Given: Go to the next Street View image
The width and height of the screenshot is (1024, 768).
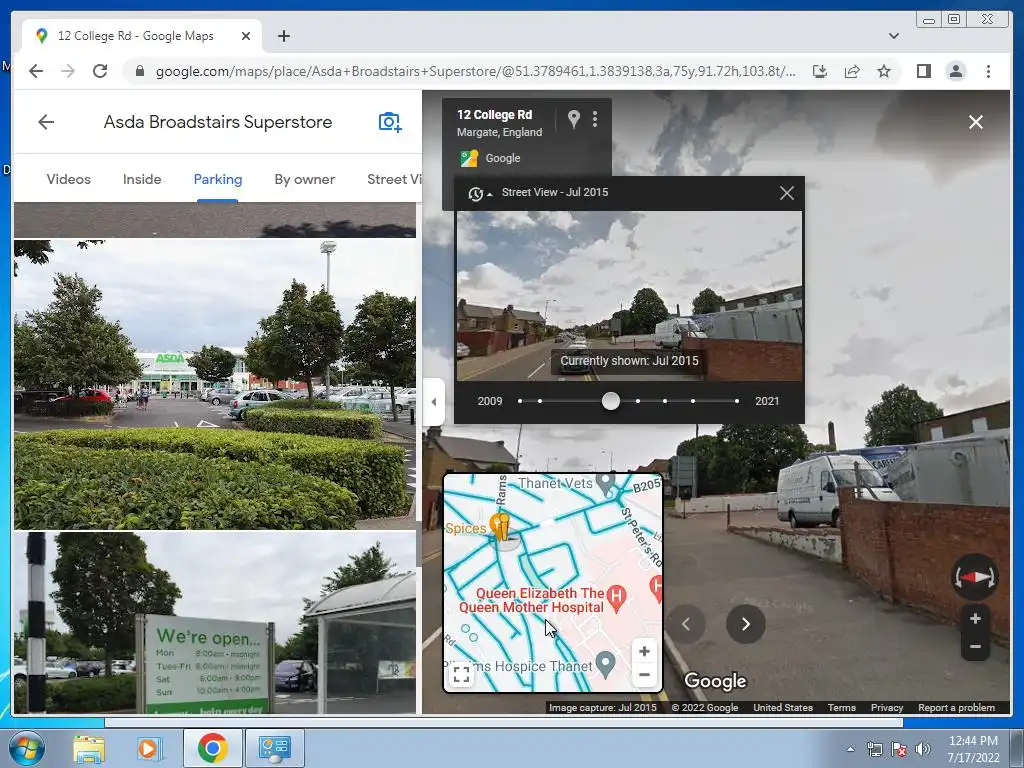Looking at the screenshot, I should [745, 624].
